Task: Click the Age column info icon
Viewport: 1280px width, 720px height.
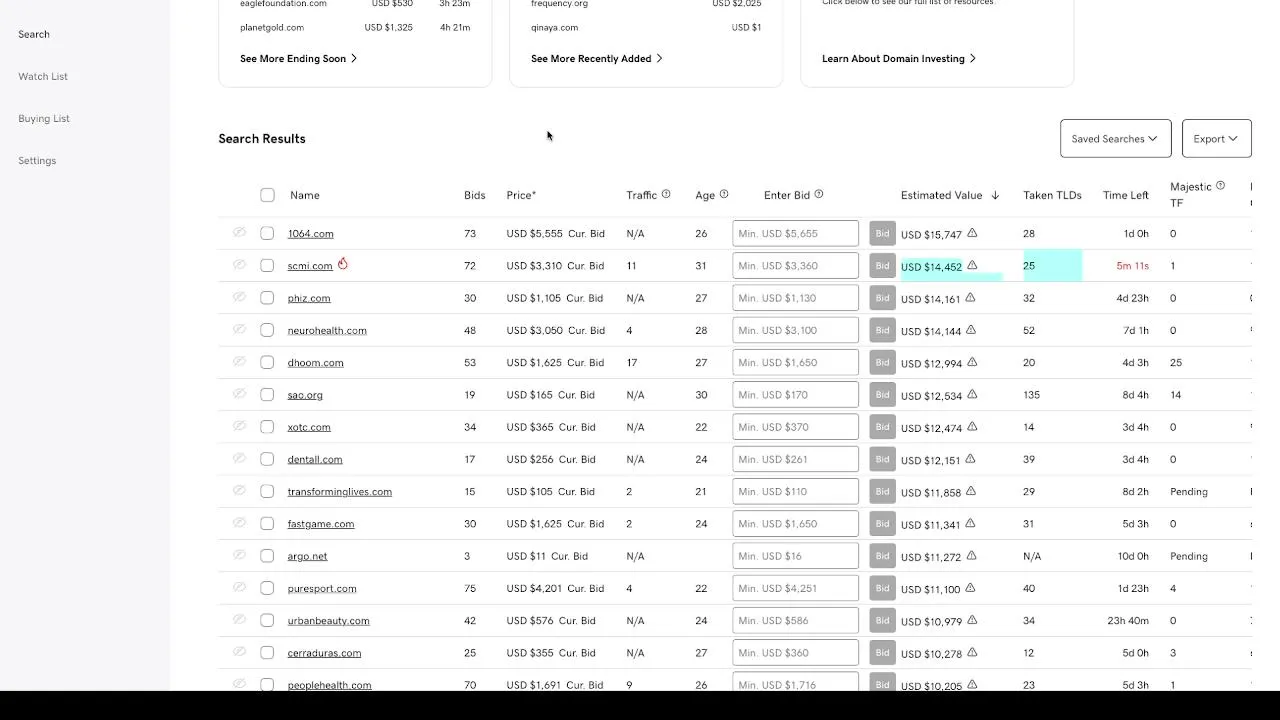Action: pyautogui.click(x=724, y=194)
